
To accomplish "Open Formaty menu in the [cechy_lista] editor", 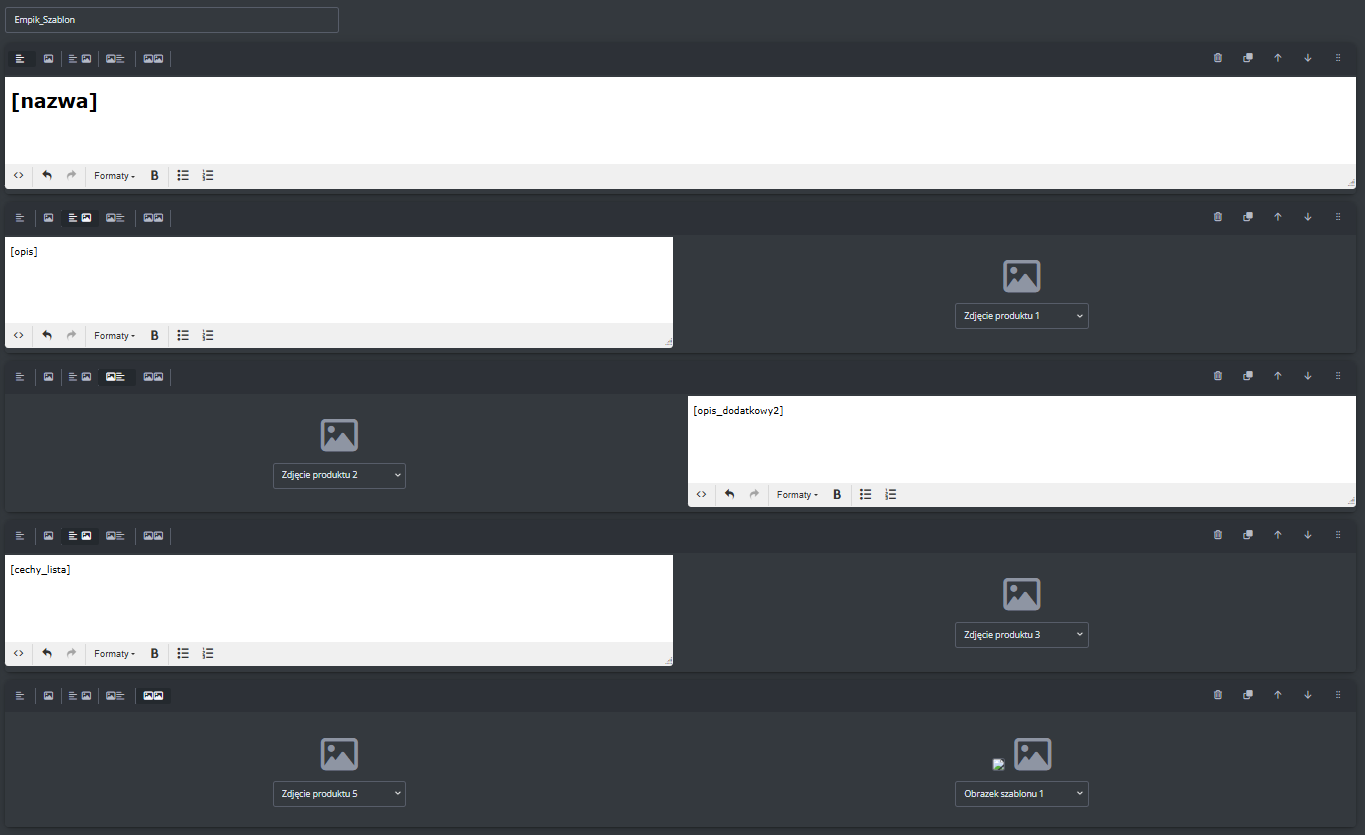I will point(114,654).
